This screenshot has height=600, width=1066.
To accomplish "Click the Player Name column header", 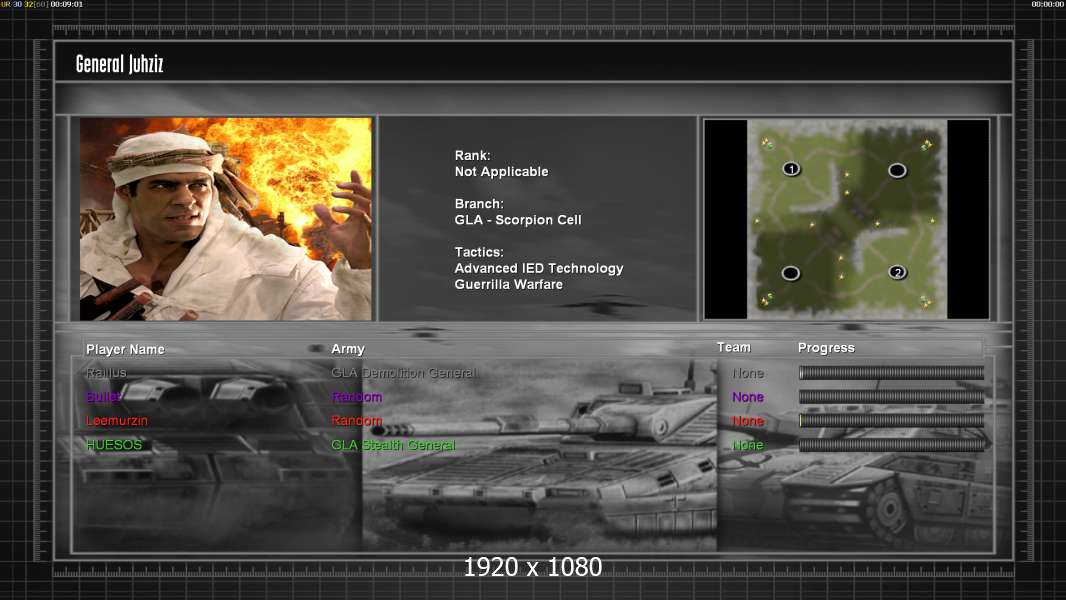I will (125, 349).
